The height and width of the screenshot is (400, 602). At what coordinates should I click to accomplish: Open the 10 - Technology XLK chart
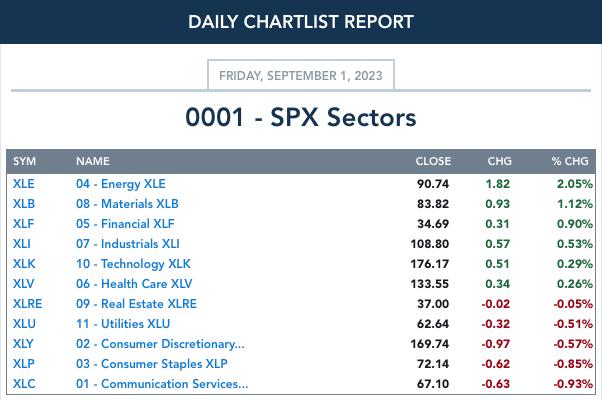(x=133, y=264)
